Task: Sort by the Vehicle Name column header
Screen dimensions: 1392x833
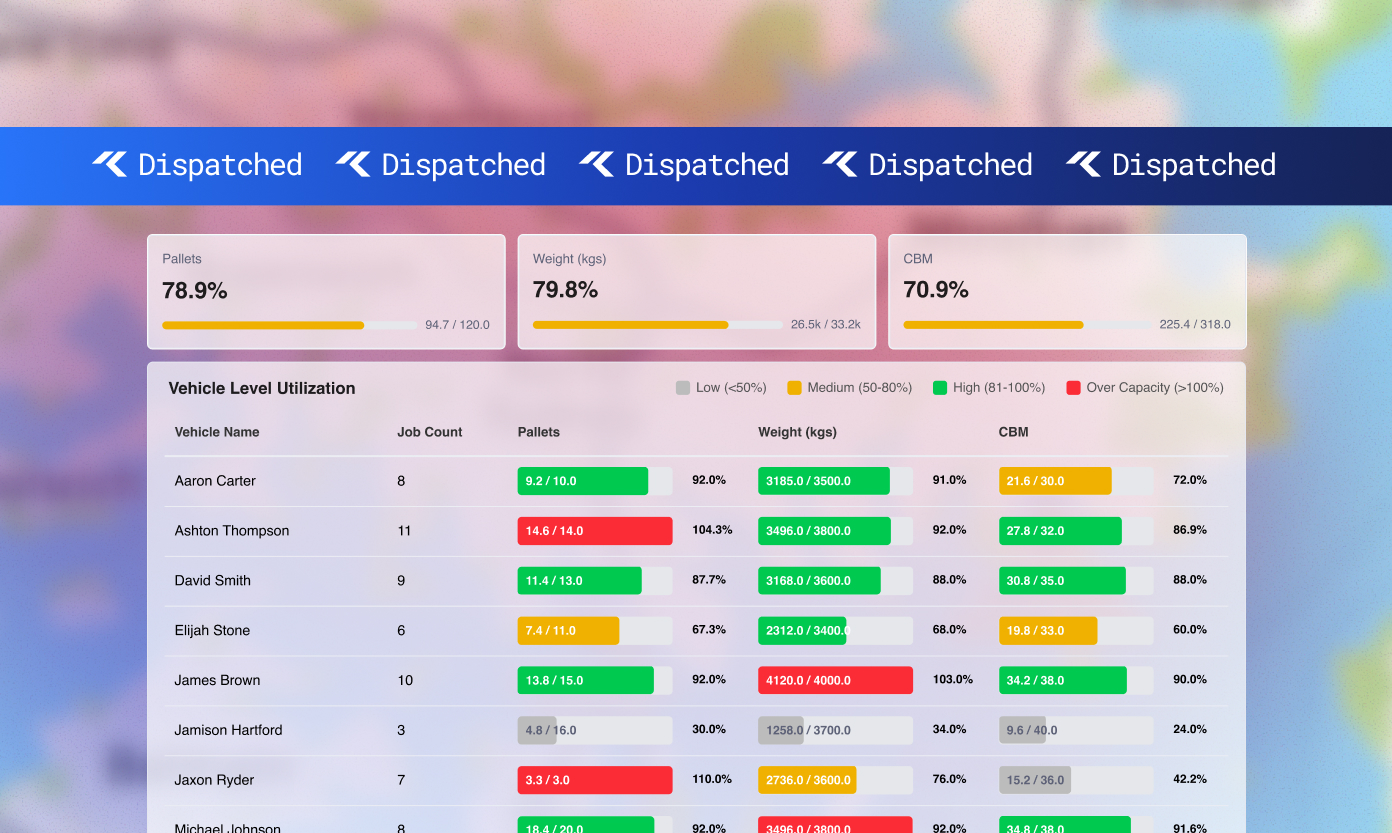Action: pos(217,432)
